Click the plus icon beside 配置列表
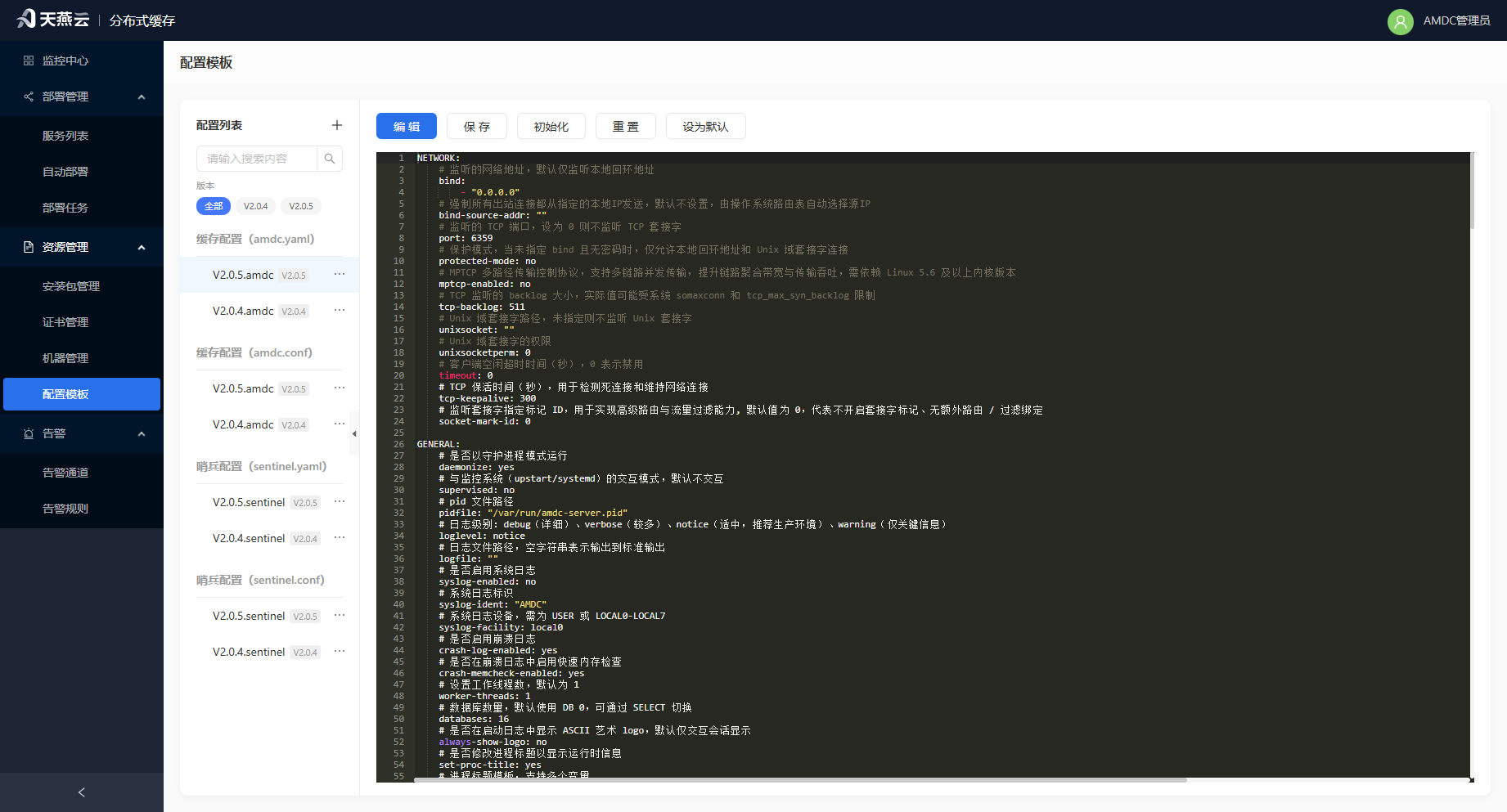Viewport: 1507px width, 812px height. pos(337,125)
